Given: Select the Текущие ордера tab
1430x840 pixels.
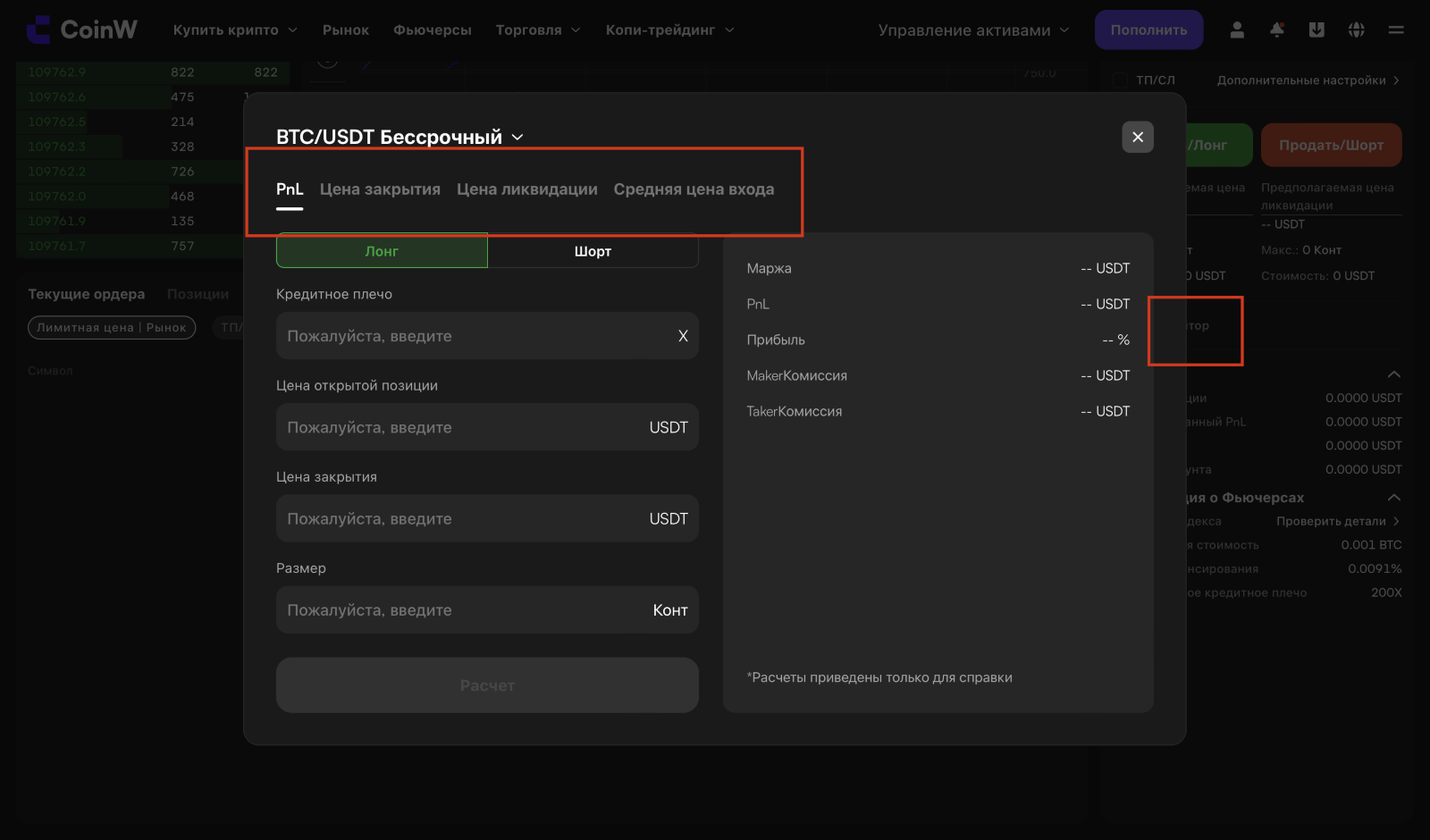Looking at the screenshot, I should pyautogui.click(x=86, y=294).
